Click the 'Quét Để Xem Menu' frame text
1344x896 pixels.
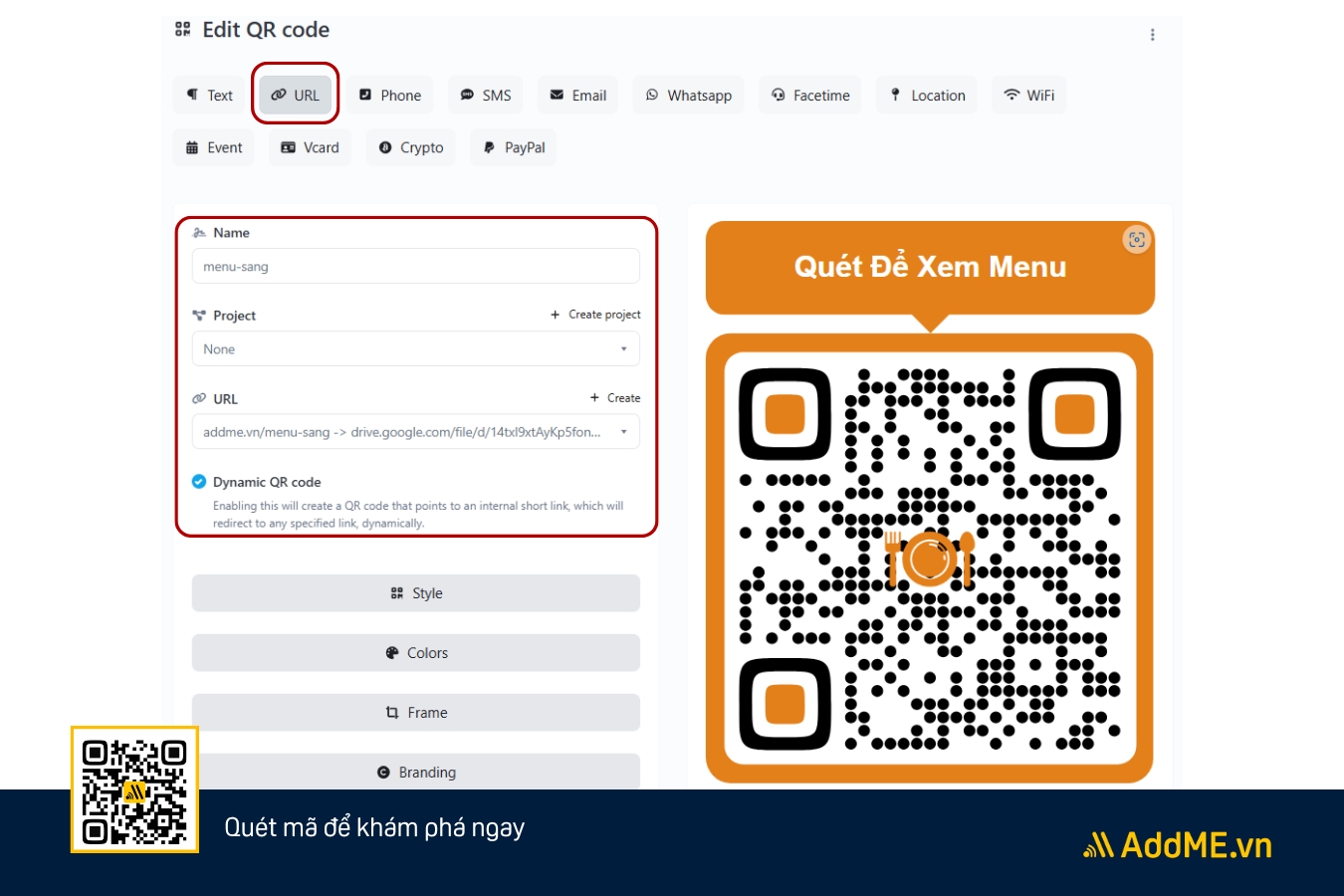point(930,267)
